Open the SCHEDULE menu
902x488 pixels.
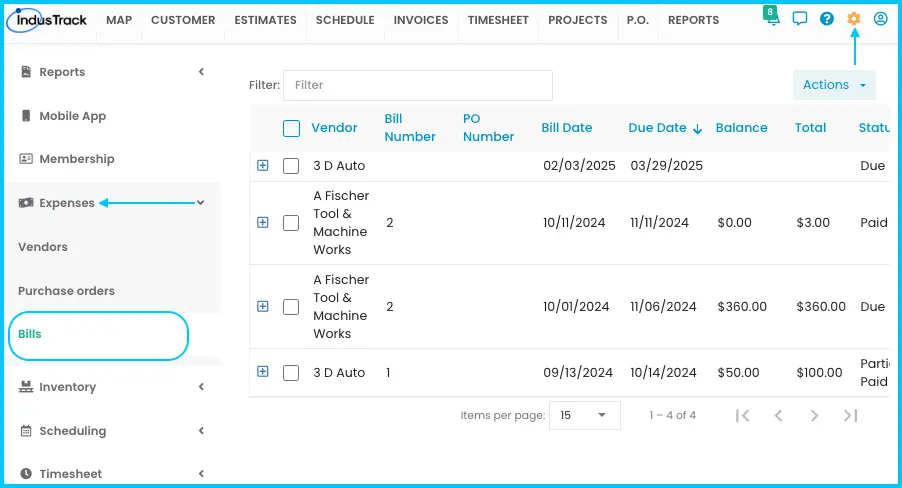(345, 20)
